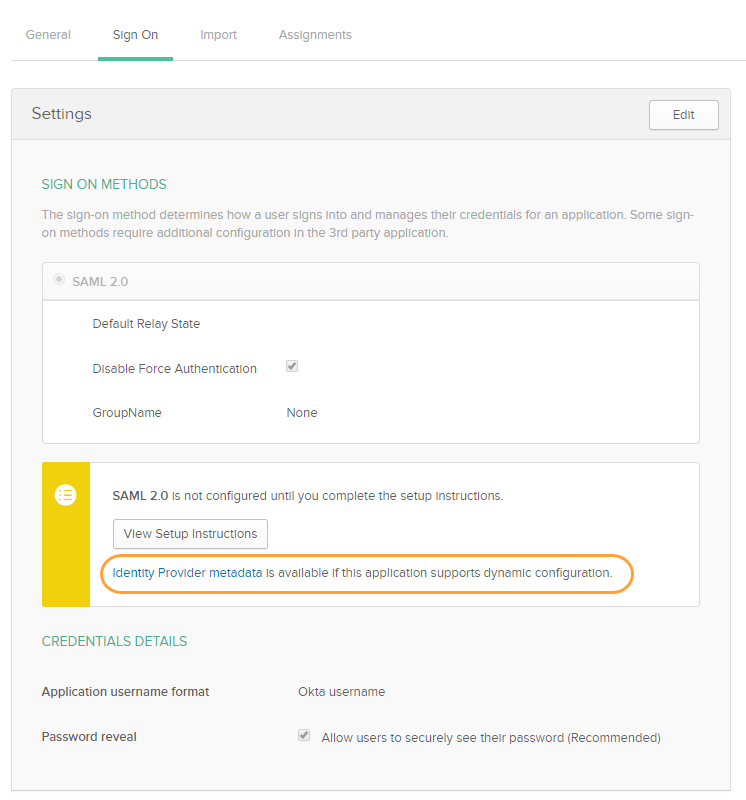Toggle the Disable Force Authentication checkbox
The width and height of the screenshot is (746, 800).
click(292, 367)
